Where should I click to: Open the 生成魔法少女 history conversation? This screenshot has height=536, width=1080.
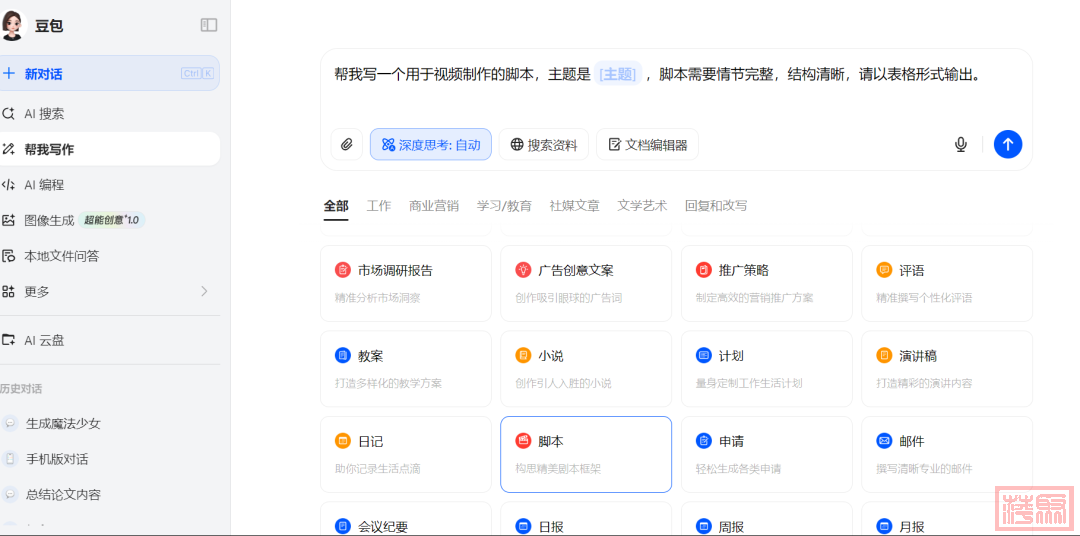pyautogui.click(x=110, y=423)
